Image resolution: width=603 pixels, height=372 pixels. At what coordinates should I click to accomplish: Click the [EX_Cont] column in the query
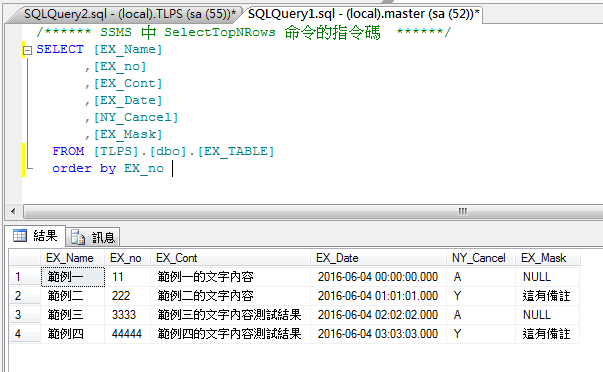tap(128, 83)
